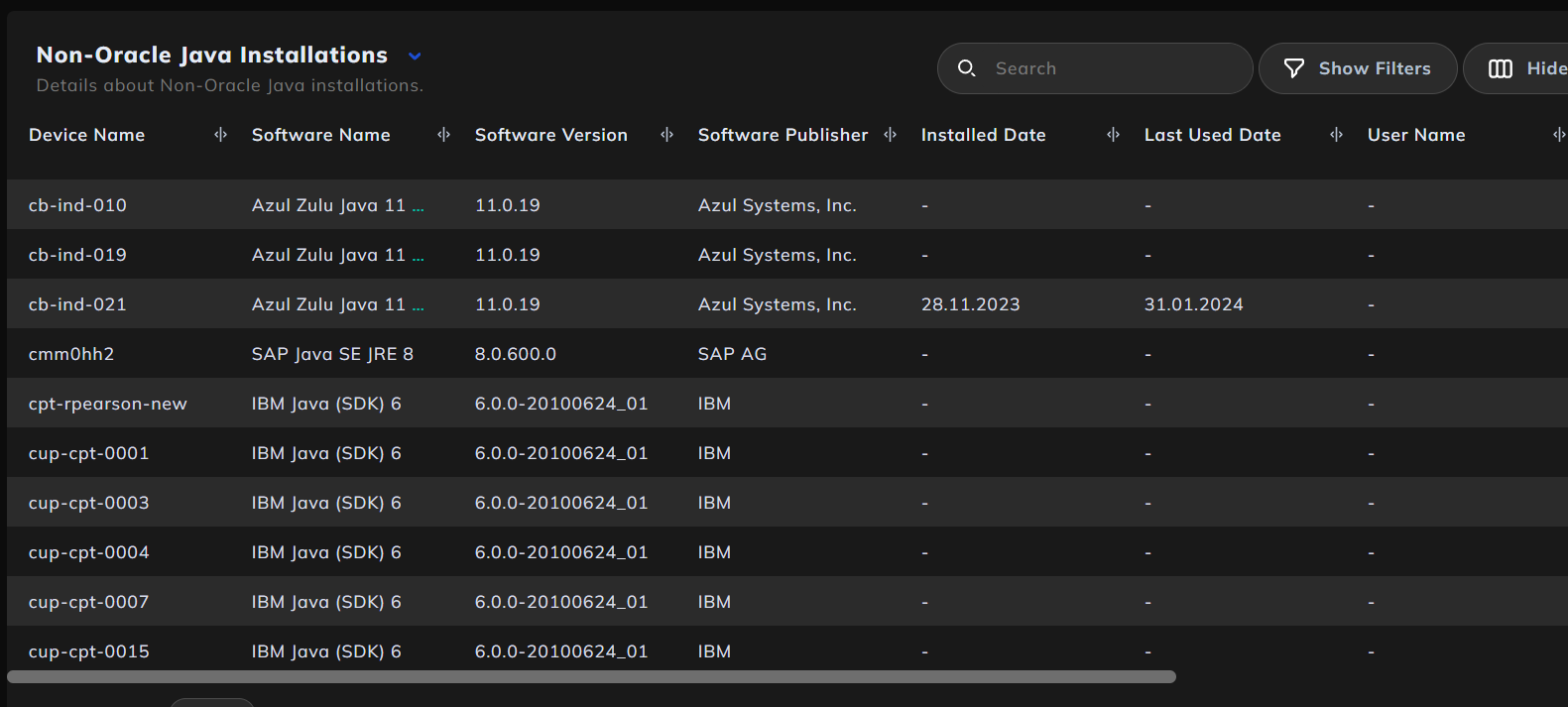Image resolution: width=1568 pixels, height=707 pixels.
Task: Sort by the Software Version column header
Action: click(550, 135)
